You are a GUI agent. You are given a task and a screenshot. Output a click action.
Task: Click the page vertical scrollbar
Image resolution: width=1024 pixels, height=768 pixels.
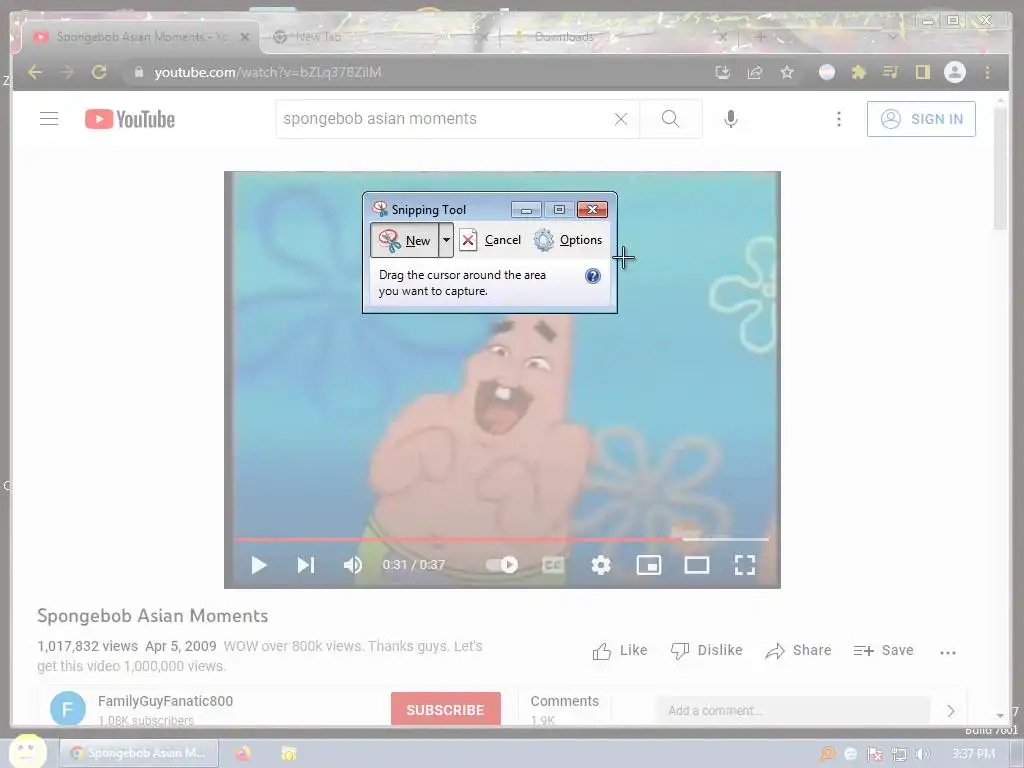(x=1000, y=168)
